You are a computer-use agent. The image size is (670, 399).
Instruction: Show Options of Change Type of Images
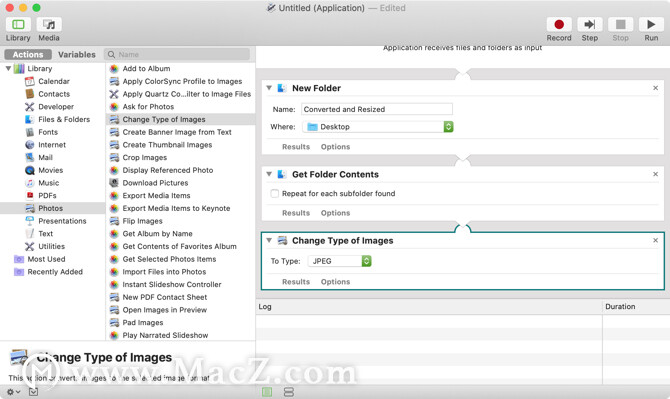click(335, 282)
